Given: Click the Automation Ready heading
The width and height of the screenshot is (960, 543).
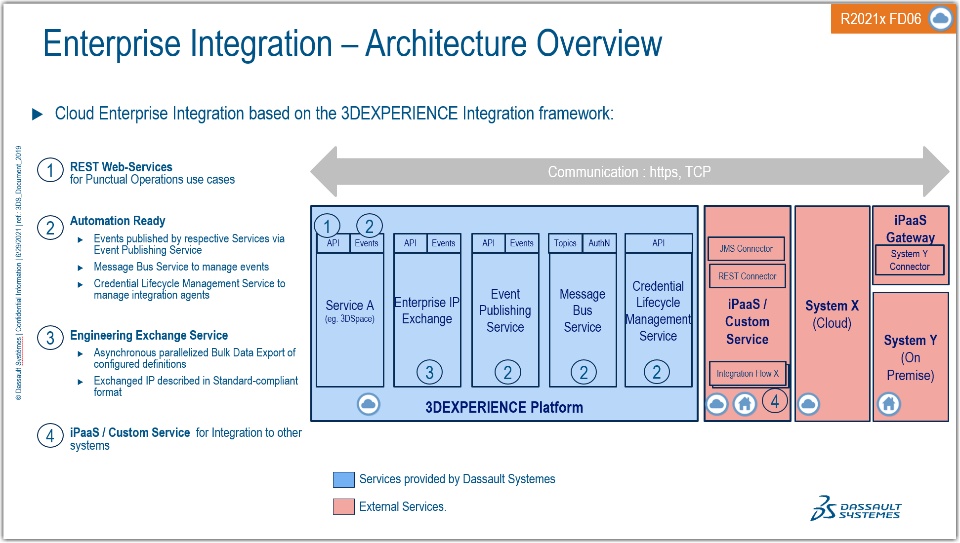Looking at the screenshot, I should pos(118,220).
